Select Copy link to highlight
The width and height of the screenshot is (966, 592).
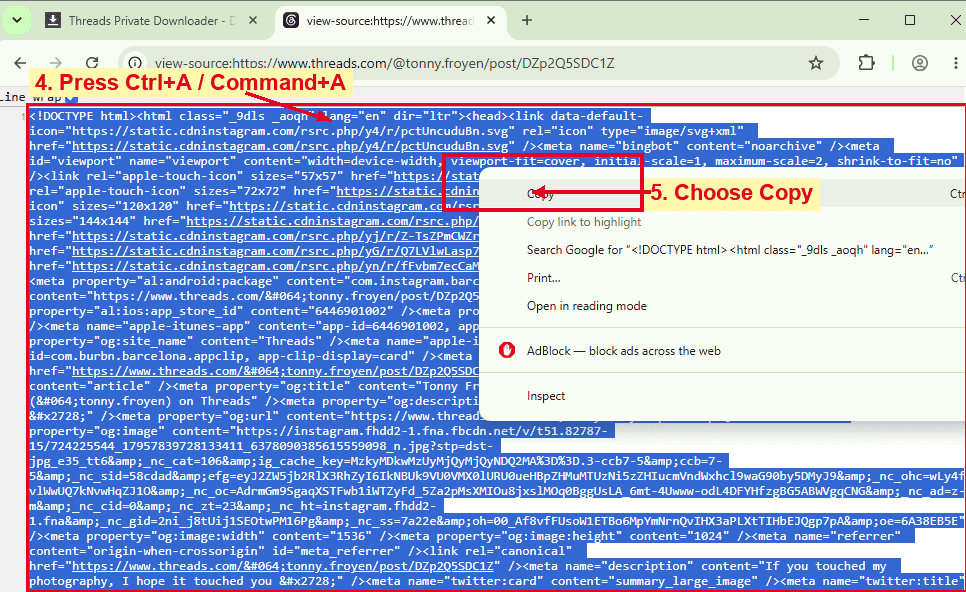click(722, 222)
